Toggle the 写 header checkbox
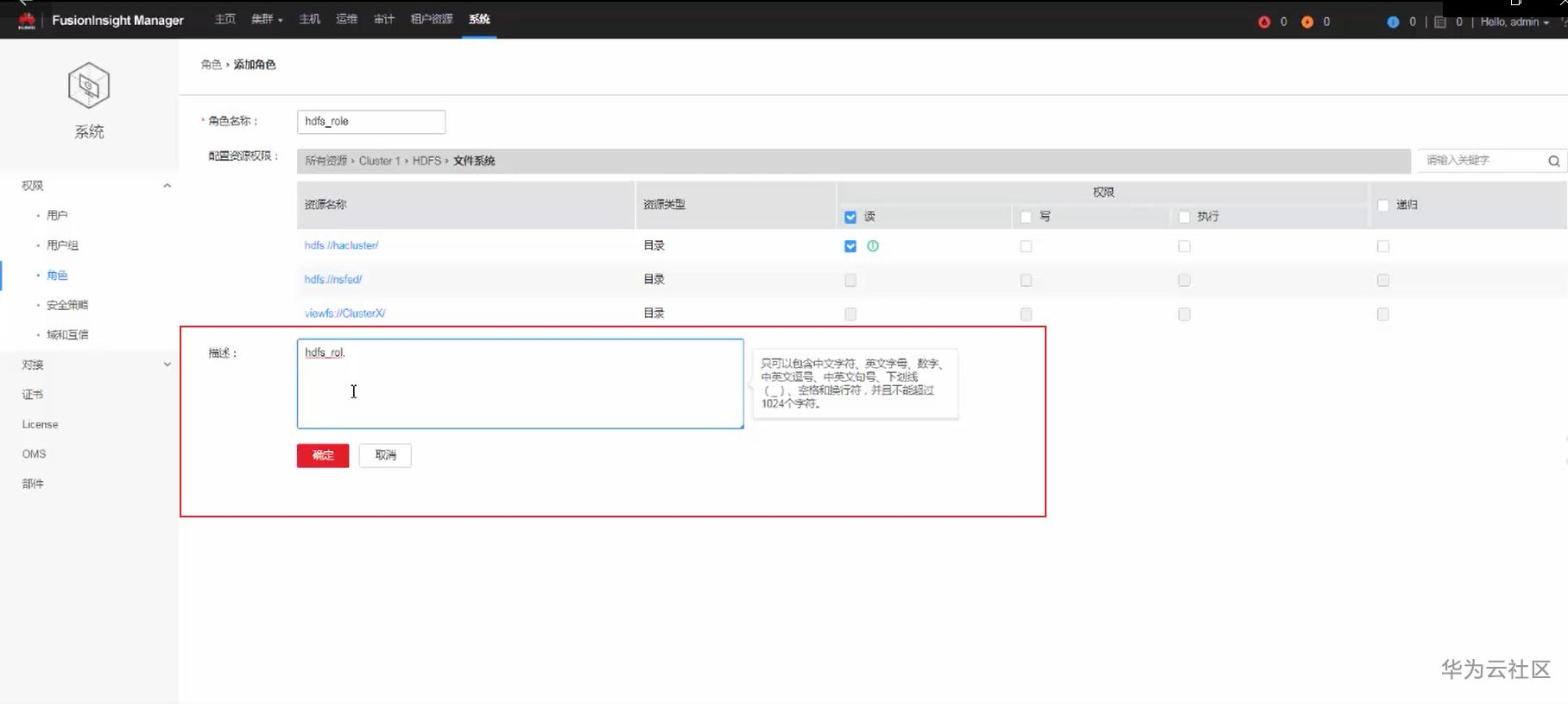This screenshot has height=704, width=1568. click(x=1026, y=217)
